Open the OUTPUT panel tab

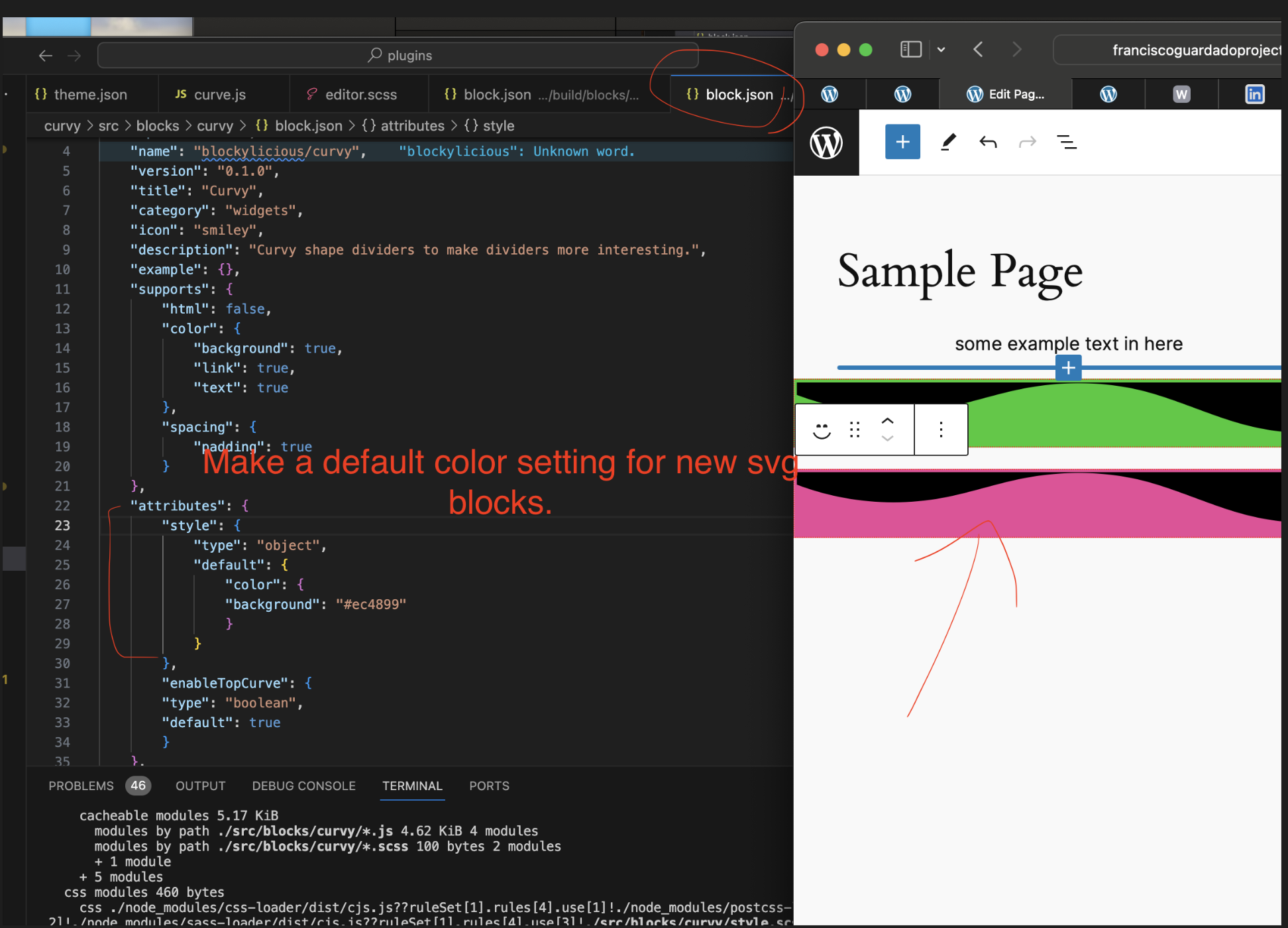click(x=201, y=785)
